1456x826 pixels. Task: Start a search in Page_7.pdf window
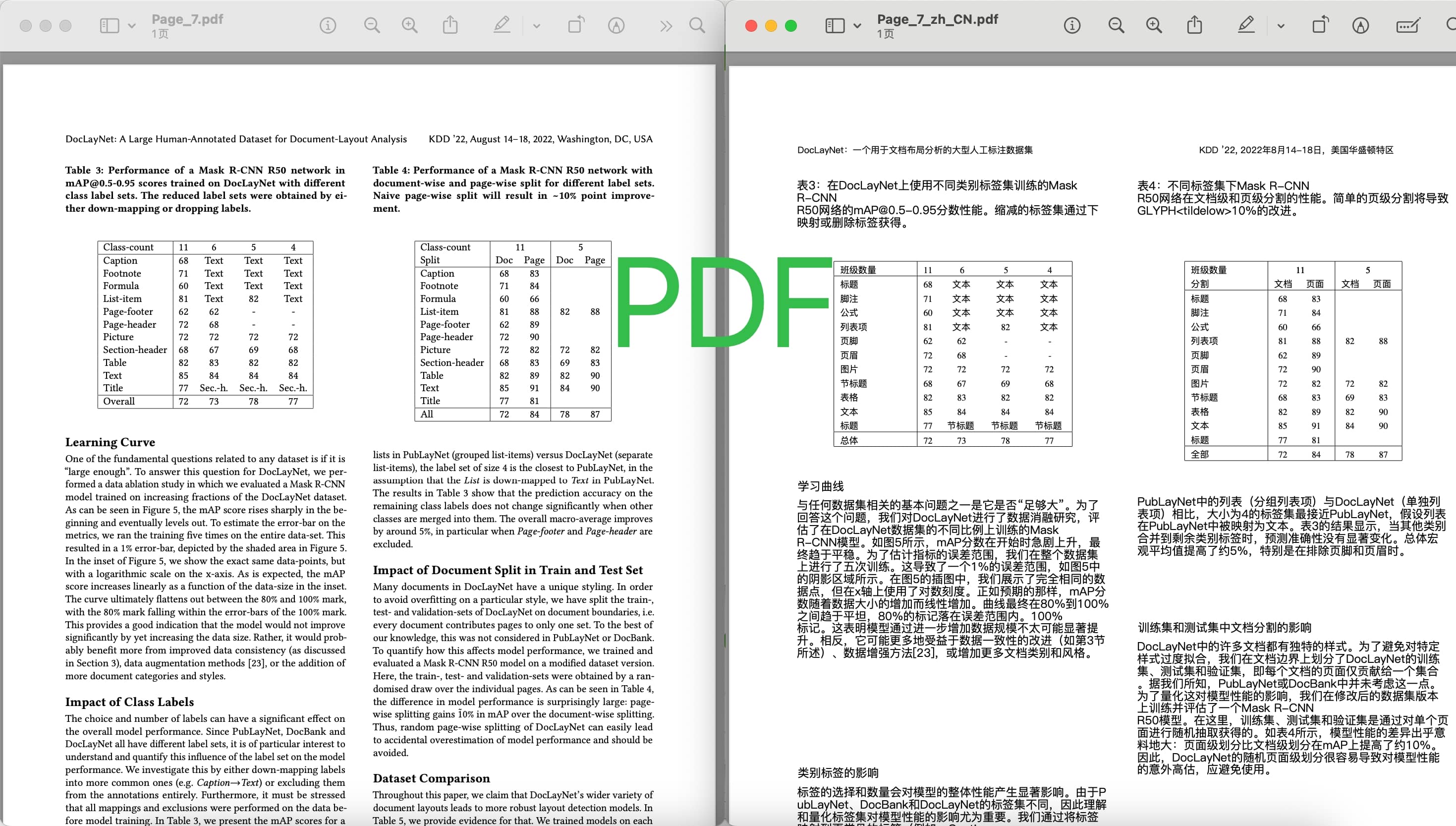tap(697, 25)
